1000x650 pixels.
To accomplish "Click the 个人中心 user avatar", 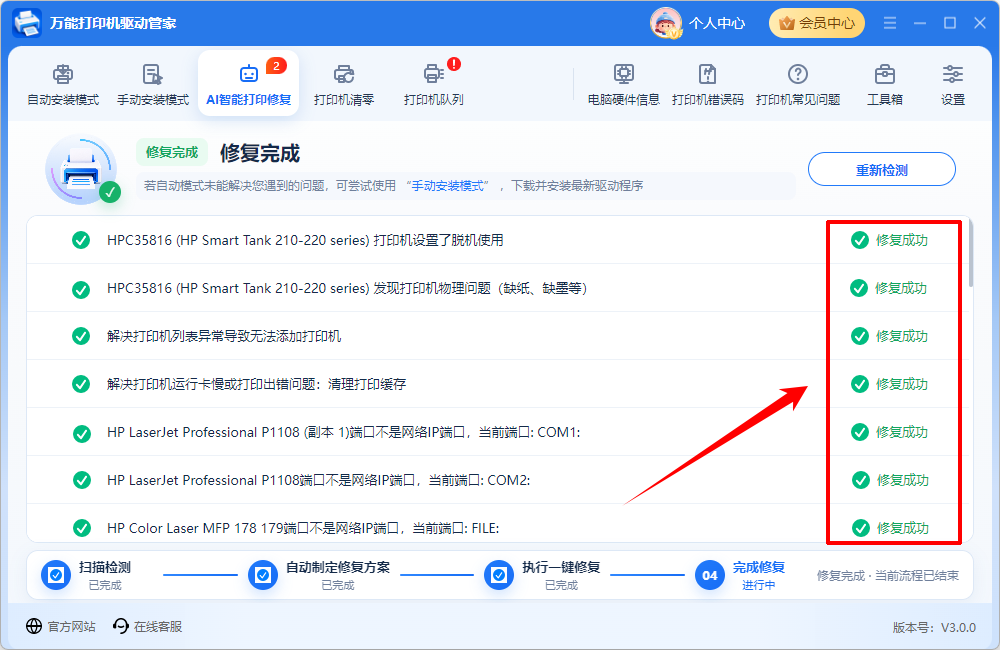I will pyautogui.click(x=666, y=23).
